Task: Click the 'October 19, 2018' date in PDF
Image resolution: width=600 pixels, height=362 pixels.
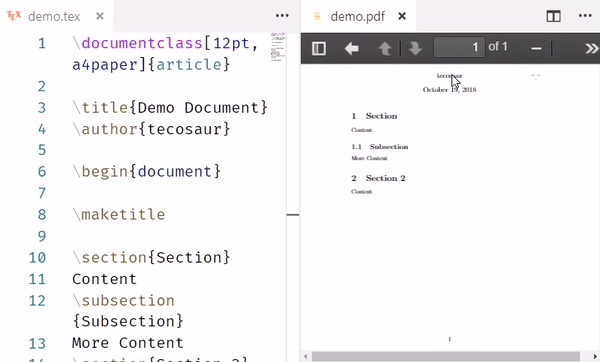Action: (x=450, y=90)
